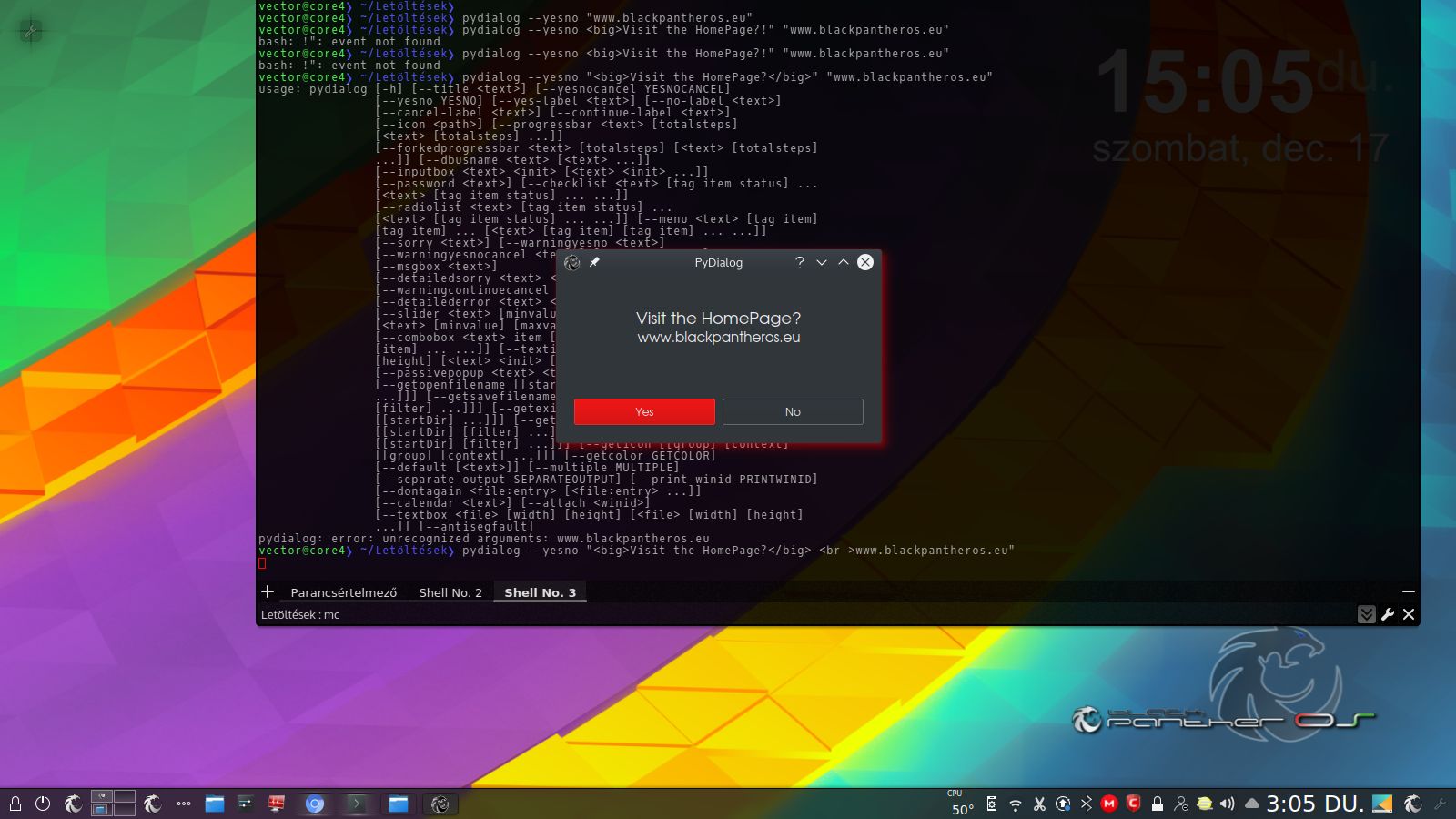This screenshot has height=819, width=1456.
Task: Open the MEGA sync tray icon
Action: (1109, 804)
